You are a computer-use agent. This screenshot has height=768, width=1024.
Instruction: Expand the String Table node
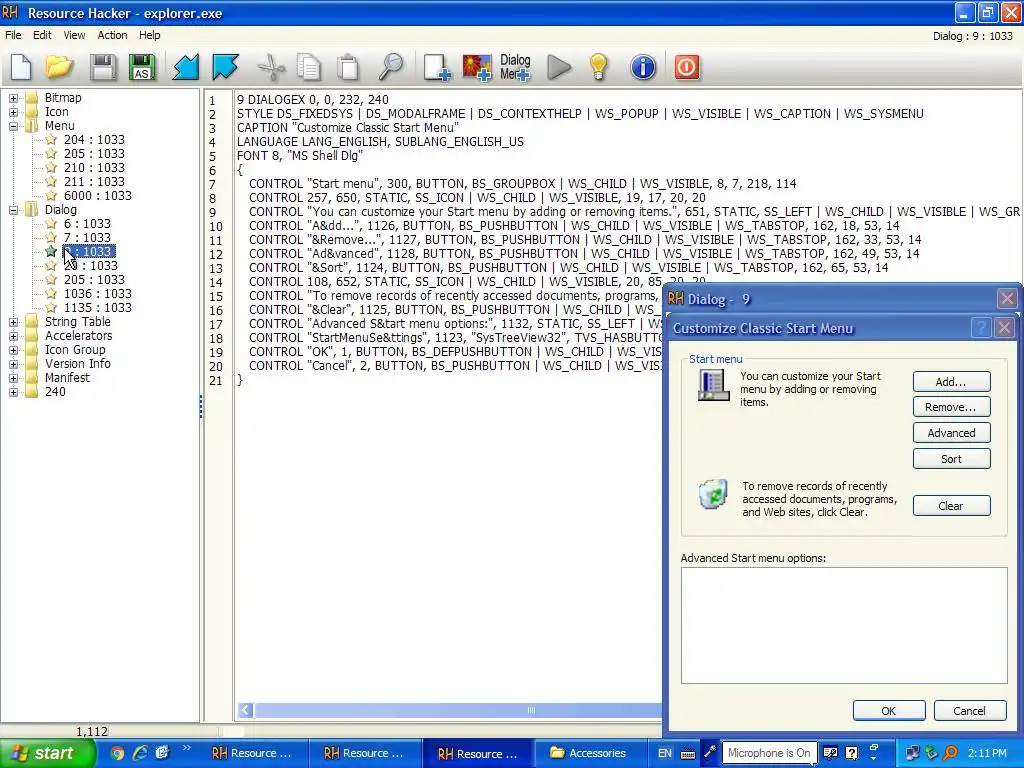click(x=13, y=322)
